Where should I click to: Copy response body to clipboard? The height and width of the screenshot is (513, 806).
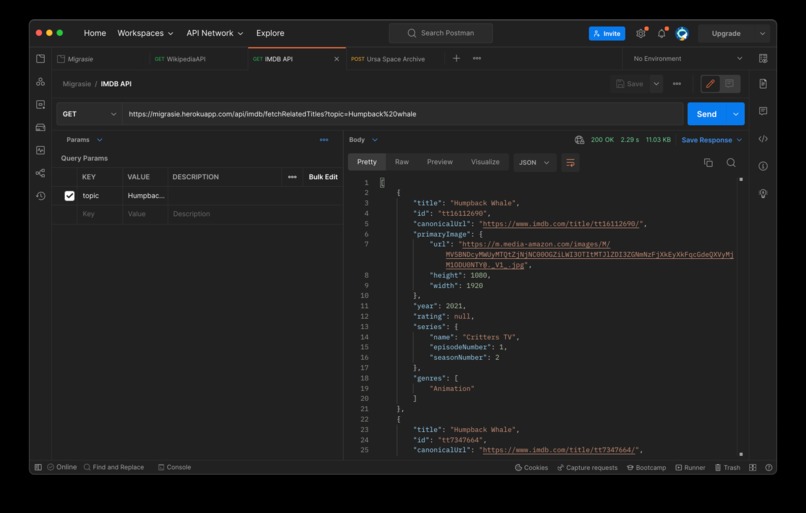[708, 162]
